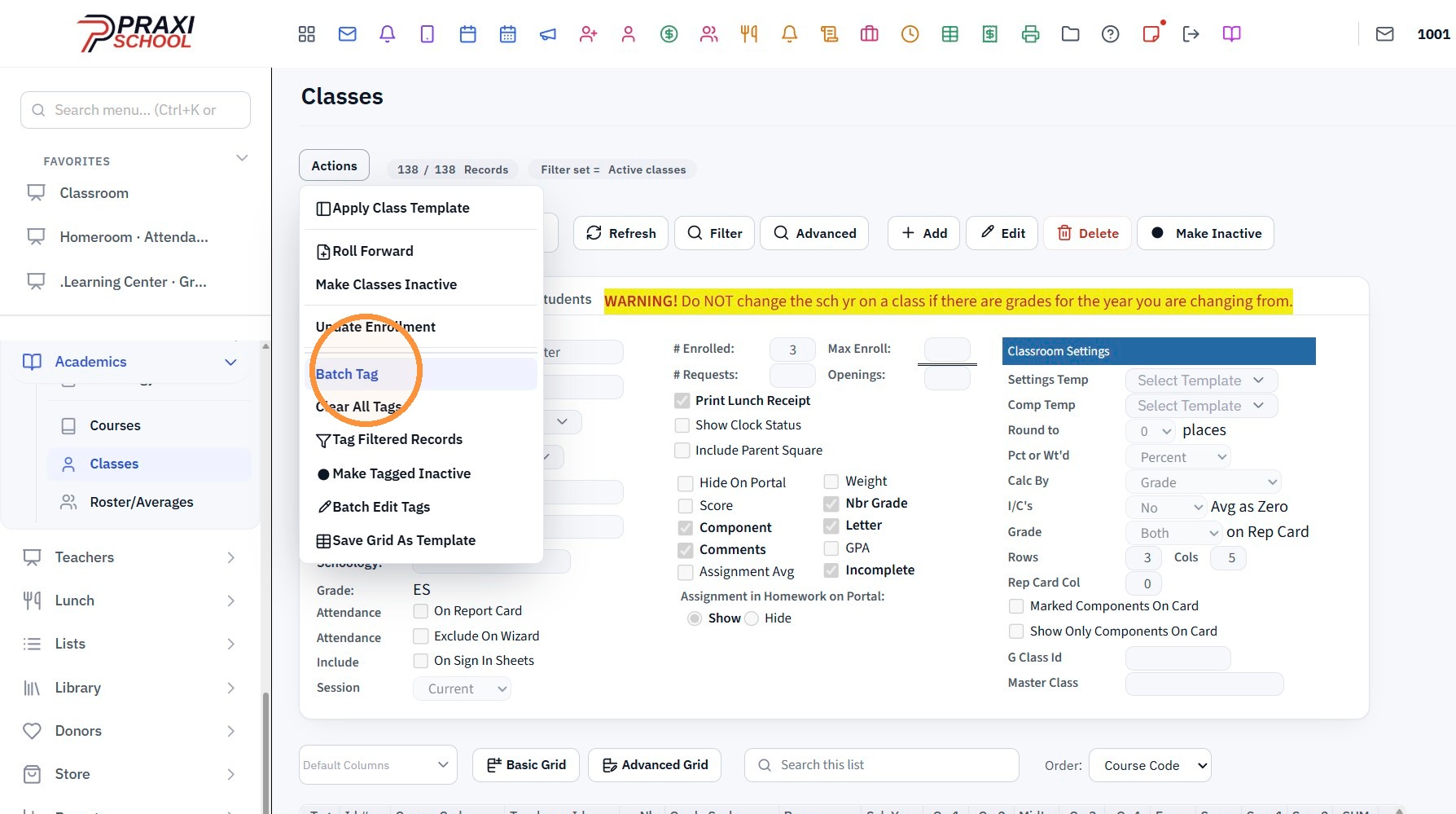The width and height of the screenshot is (1456, 814).
Task: Open the green receipt dollar icon
Action: click(x=990, y=34)
